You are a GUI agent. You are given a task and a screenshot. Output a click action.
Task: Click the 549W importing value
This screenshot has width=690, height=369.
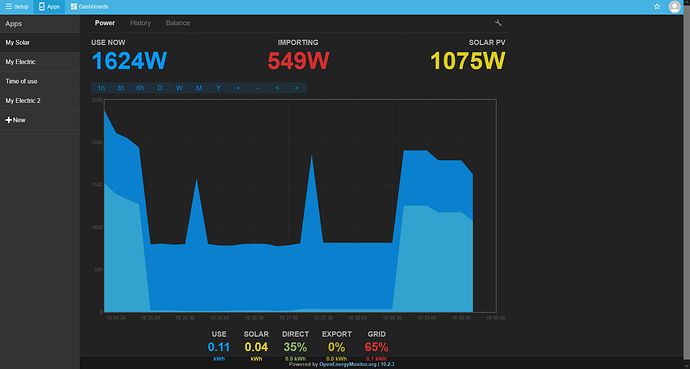click(x=298, y=61)
